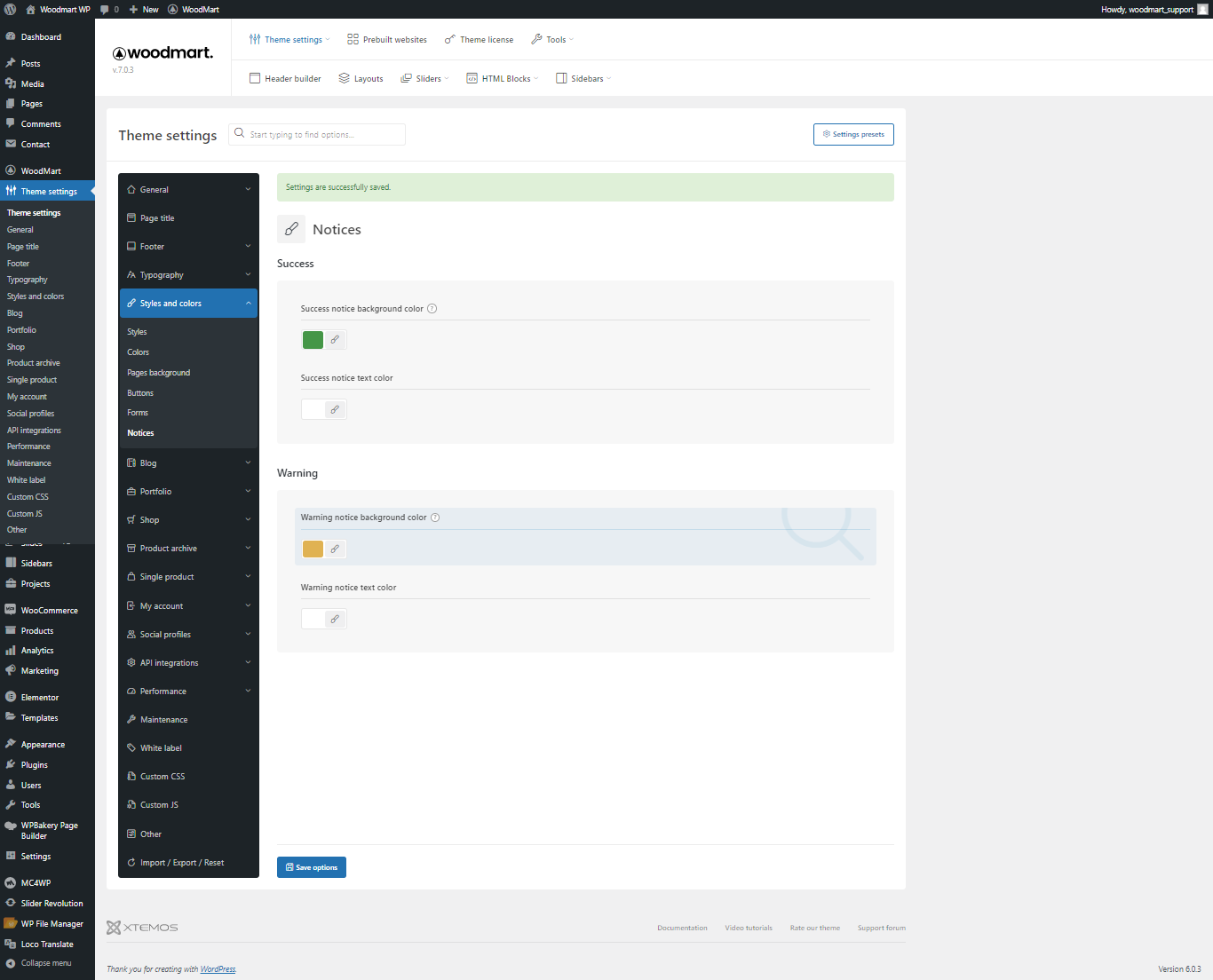Click the WooCommerce sidebar icon
The width and height of the screenshot is (1213, 980).
pyautogui.click(x=11, y=610)
